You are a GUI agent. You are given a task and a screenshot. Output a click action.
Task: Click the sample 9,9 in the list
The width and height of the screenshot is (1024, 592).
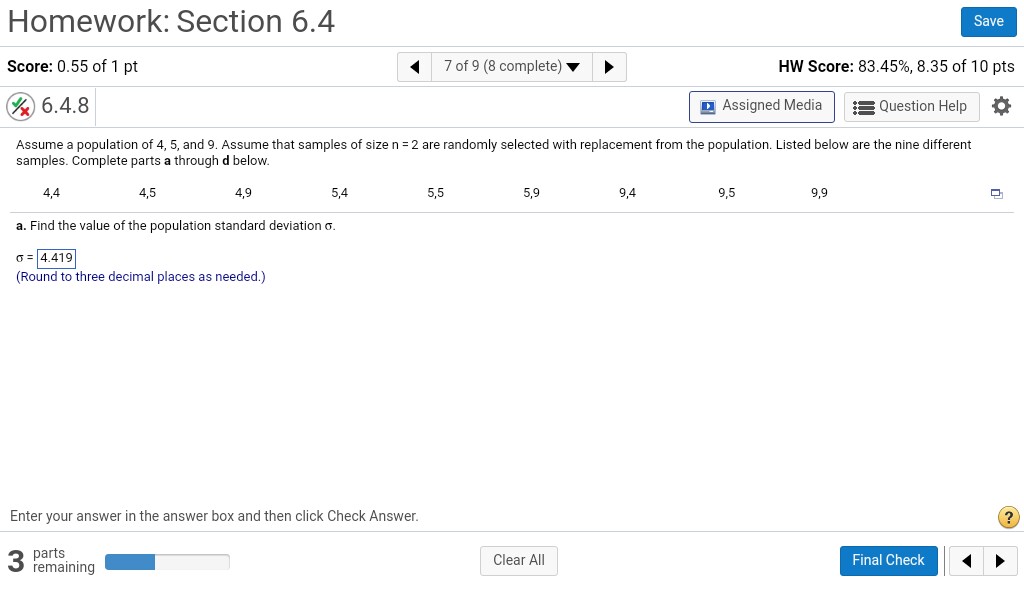coord(819,193)
